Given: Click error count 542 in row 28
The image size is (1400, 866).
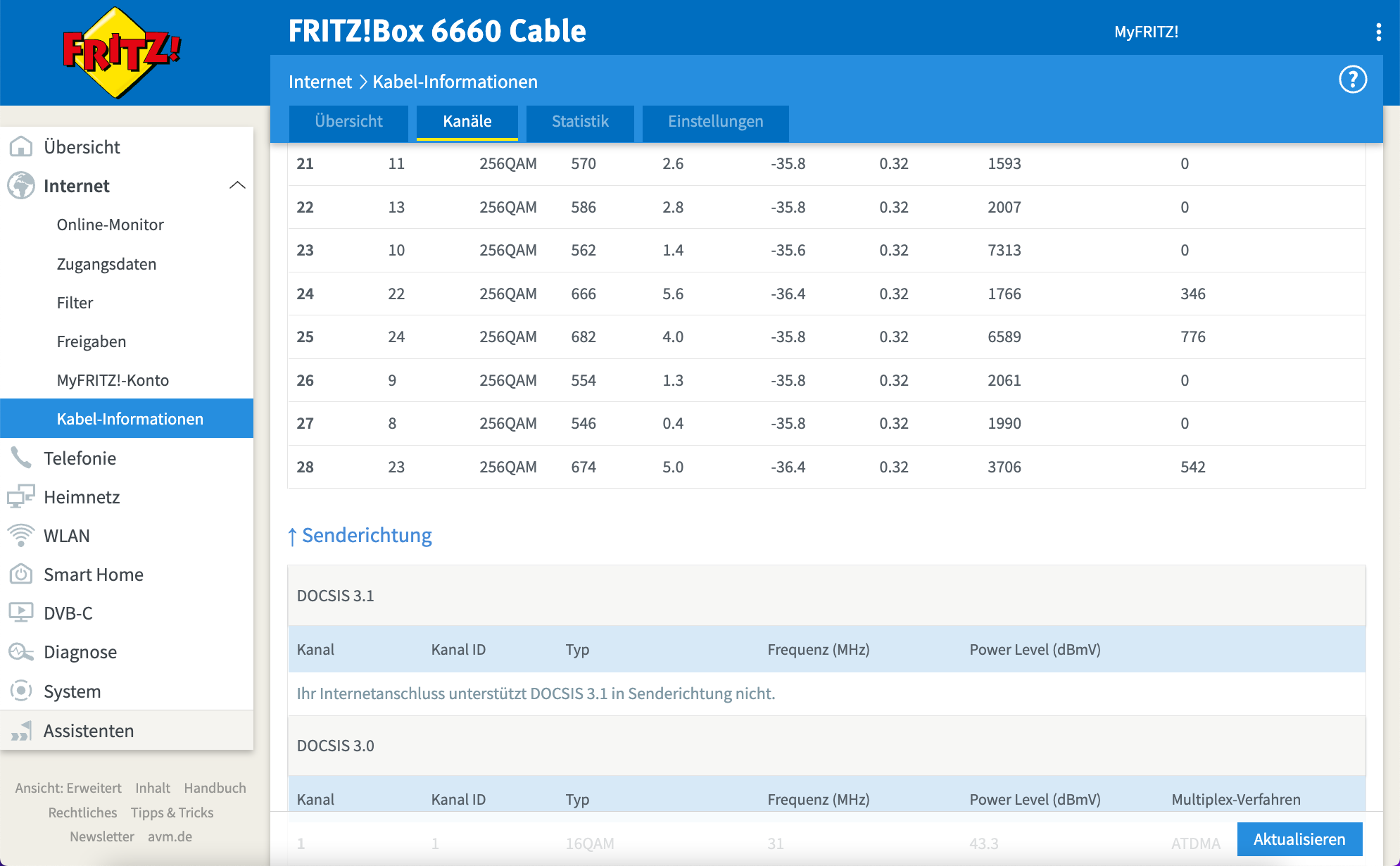Looking at the screenshot, I should click(1193, 467).
